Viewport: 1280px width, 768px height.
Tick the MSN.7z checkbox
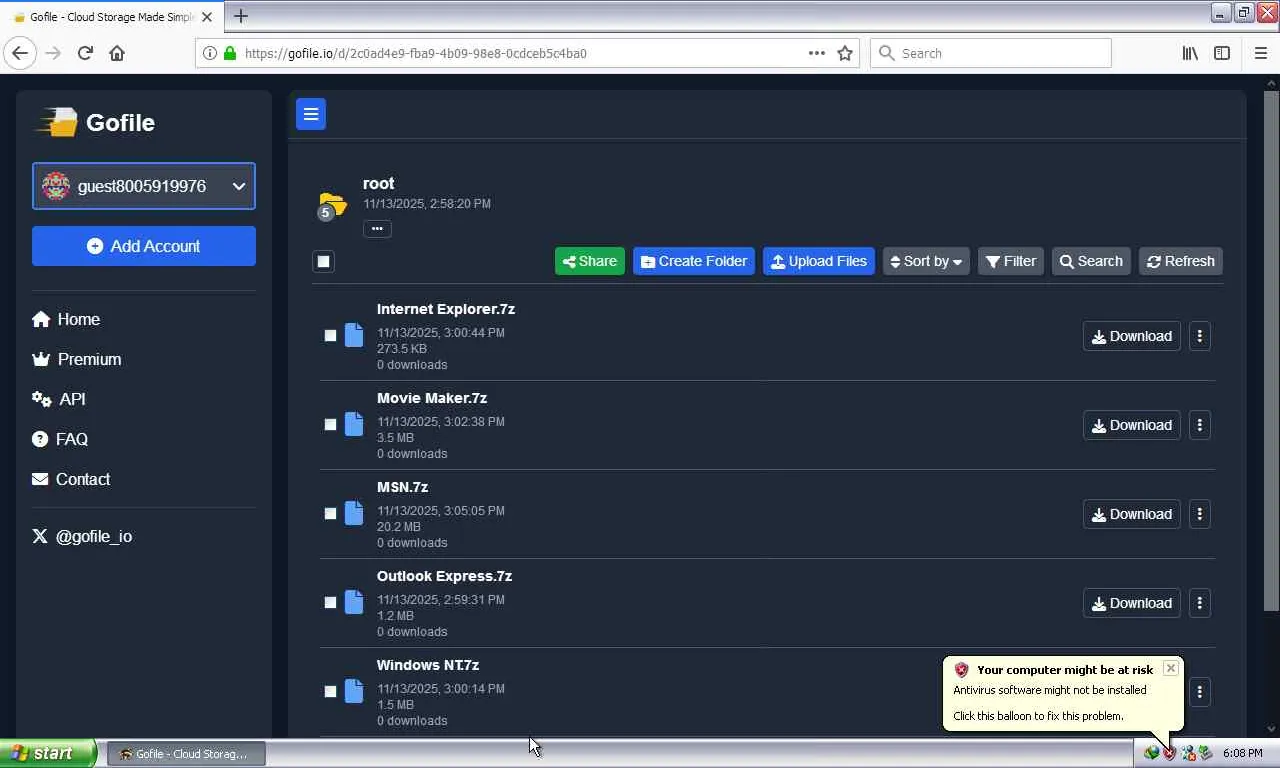330,514
